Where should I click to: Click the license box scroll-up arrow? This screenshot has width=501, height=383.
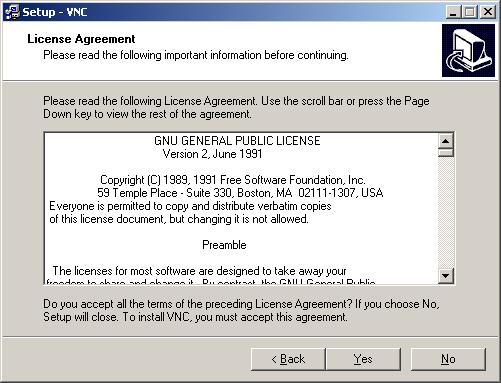pos(446,141)
